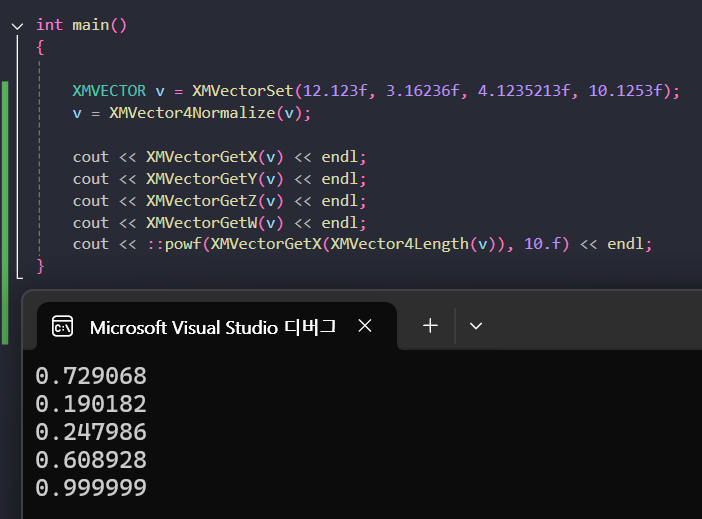Click the terminal icon in the console tab
Viewport: 702px width, 519px height.
tap(62, 326)
